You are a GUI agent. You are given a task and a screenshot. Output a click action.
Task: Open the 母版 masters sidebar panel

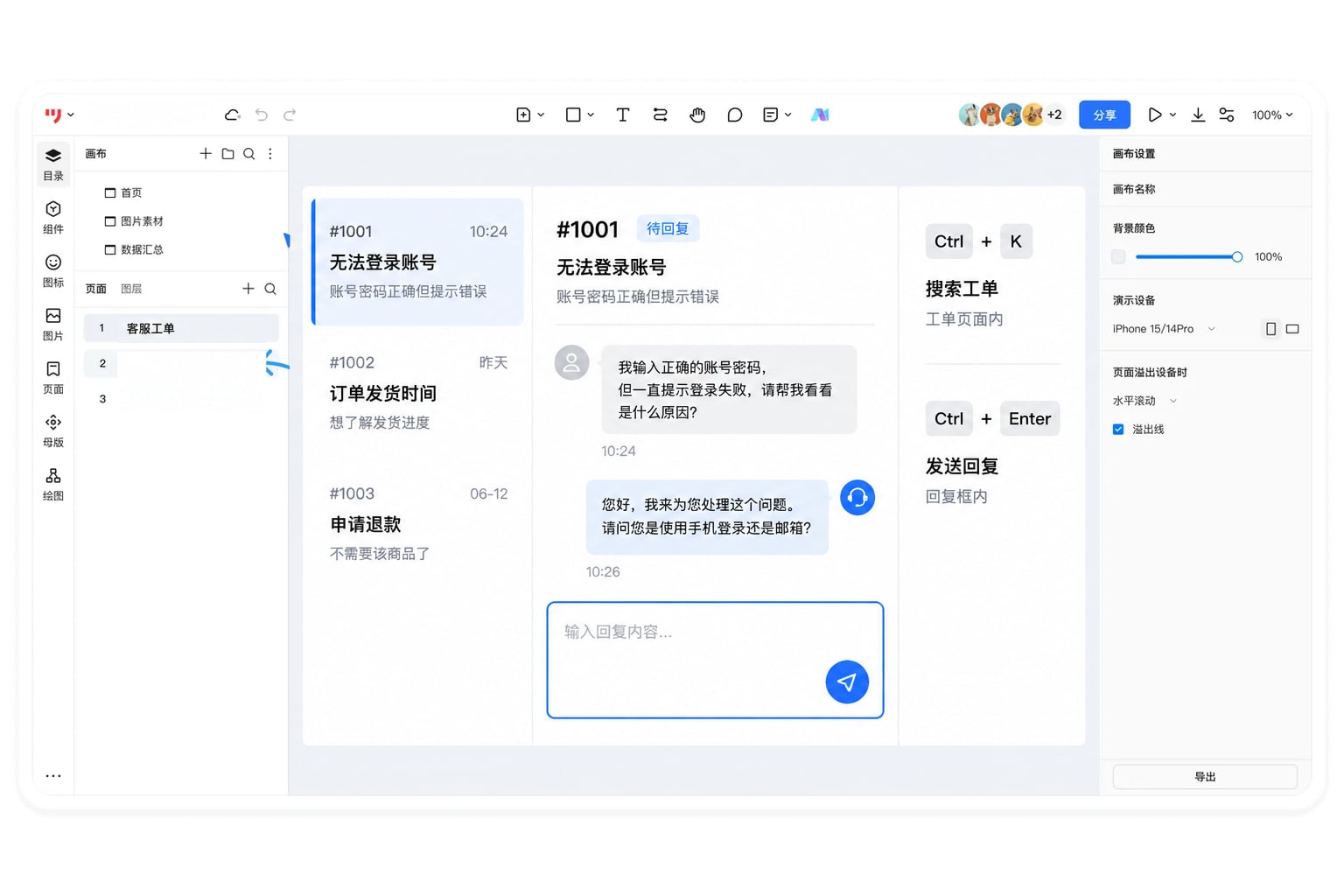click(x=53, y=430)
